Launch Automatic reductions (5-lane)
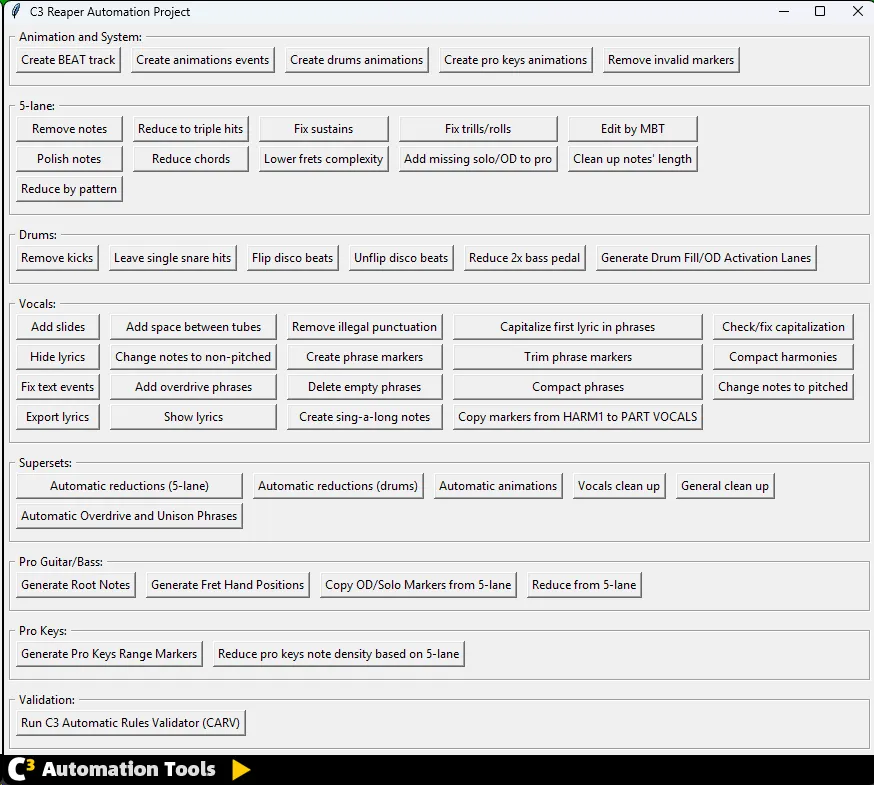 [x=129, y=486]
